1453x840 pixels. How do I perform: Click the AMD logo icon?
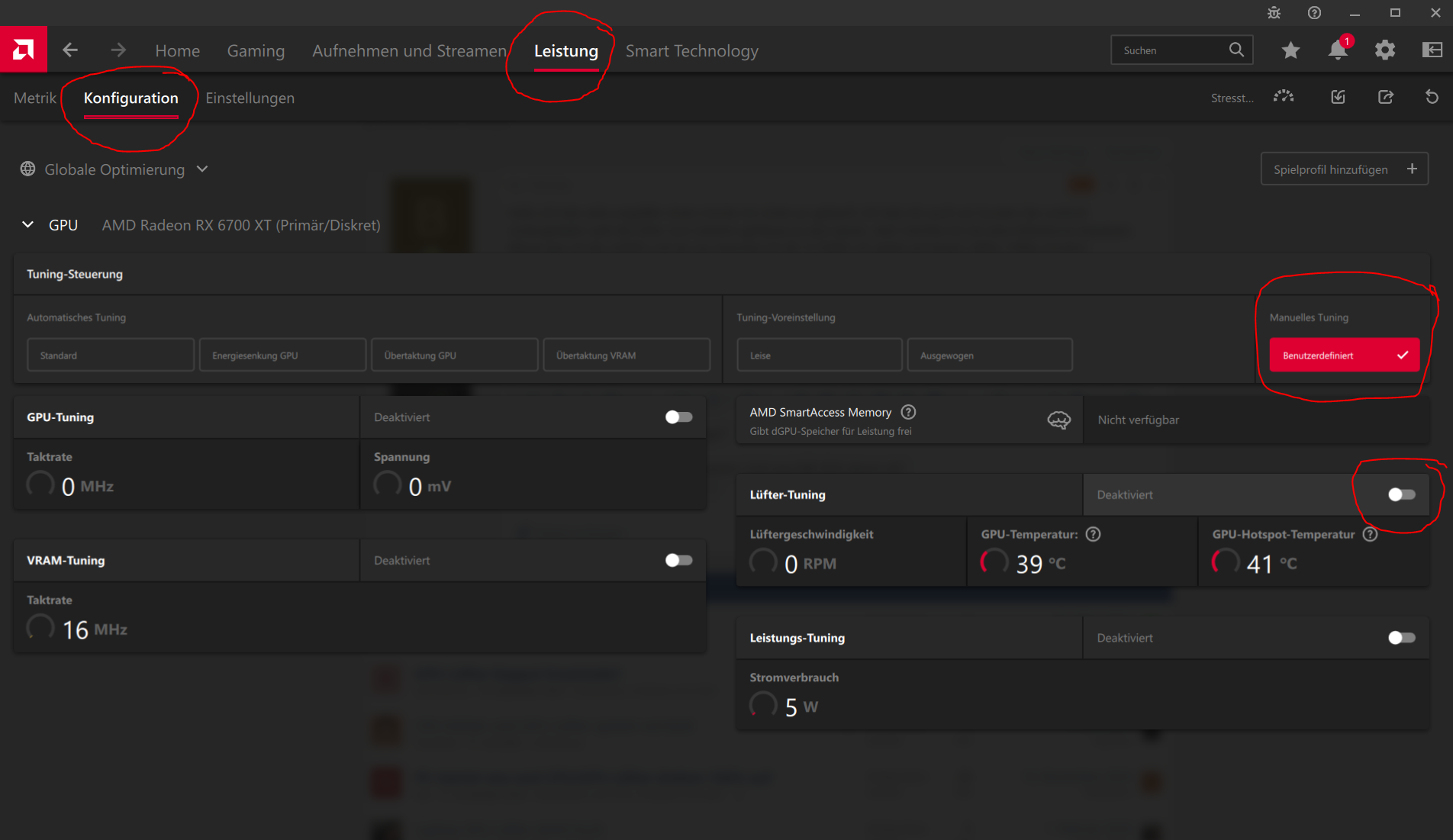(24, 50)
